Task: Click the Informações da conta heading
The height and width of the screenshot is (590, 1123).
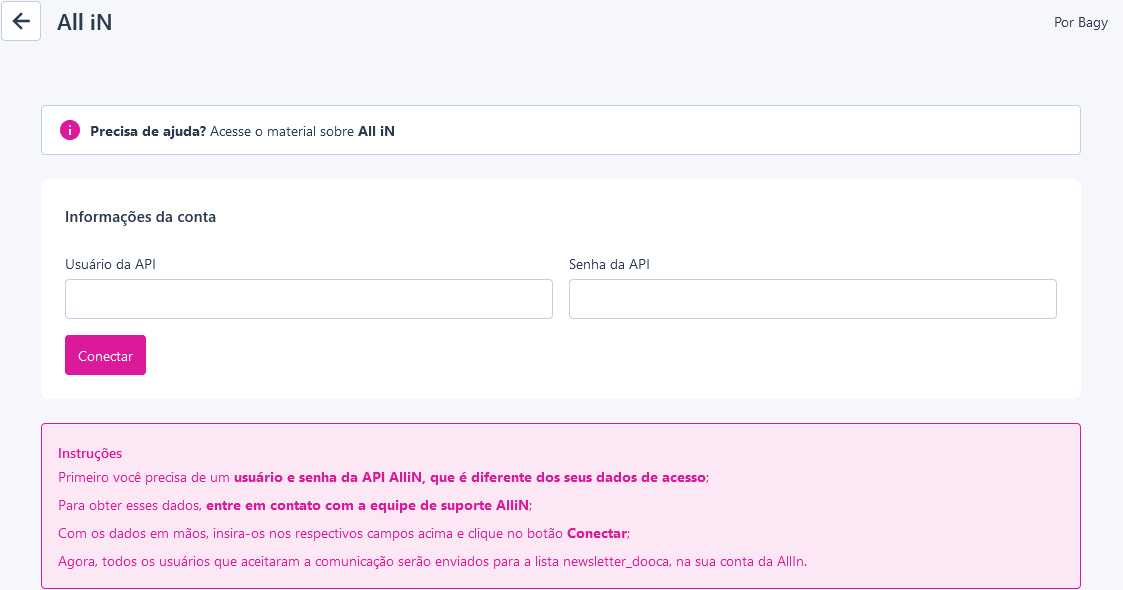Action: (x=140, y=217)
